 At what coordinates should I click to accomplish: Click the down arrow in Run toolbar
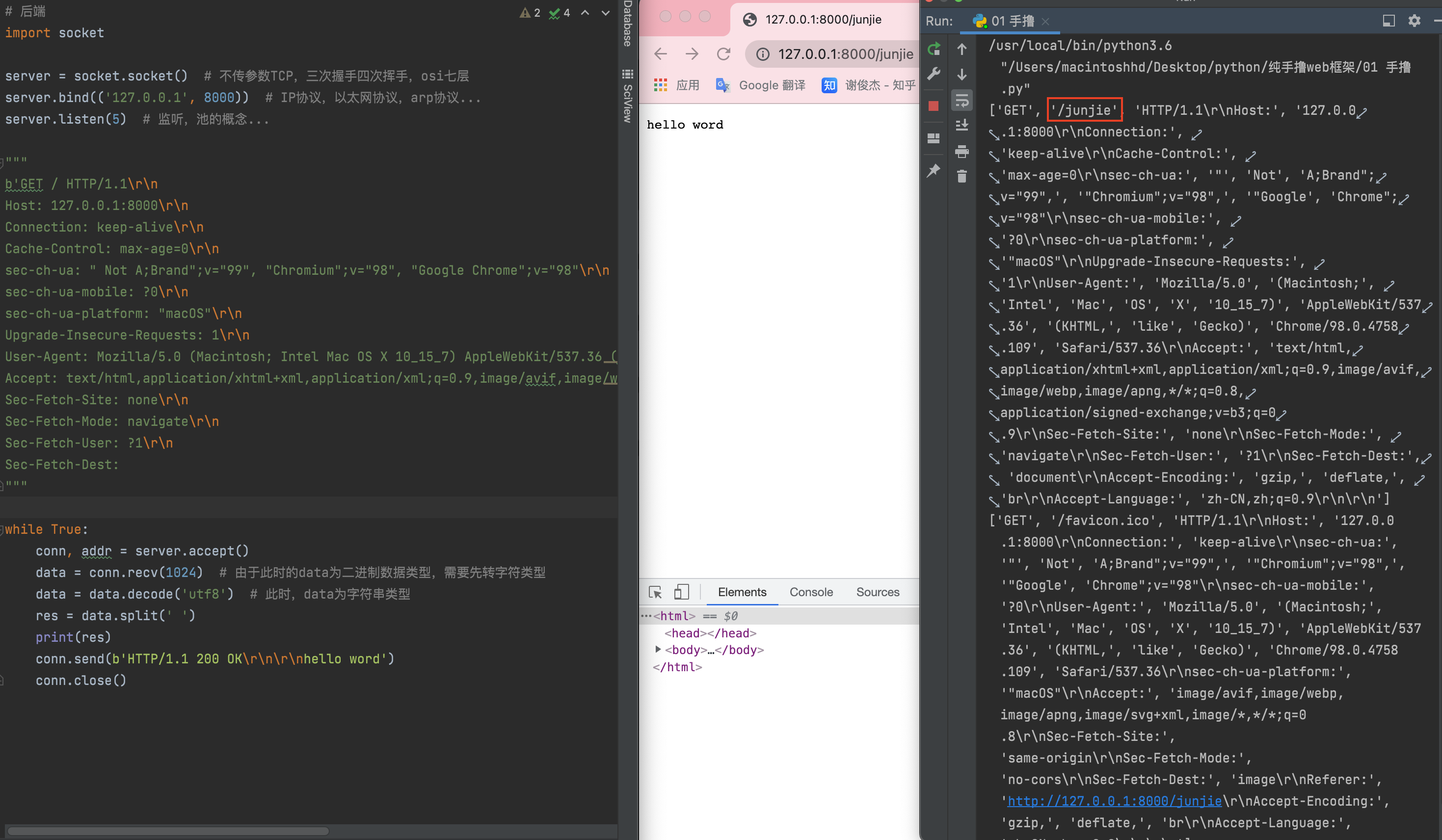pyautogui.click(x=962, y=75)
